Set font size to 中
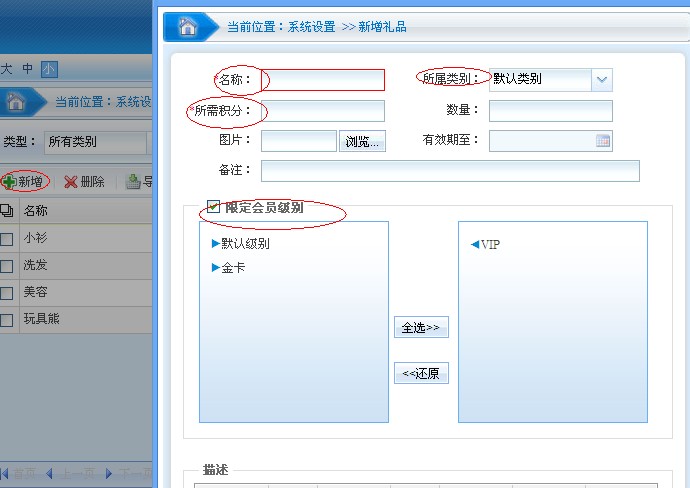The width and height of the screenshot is (690, 488). [27, 69]
